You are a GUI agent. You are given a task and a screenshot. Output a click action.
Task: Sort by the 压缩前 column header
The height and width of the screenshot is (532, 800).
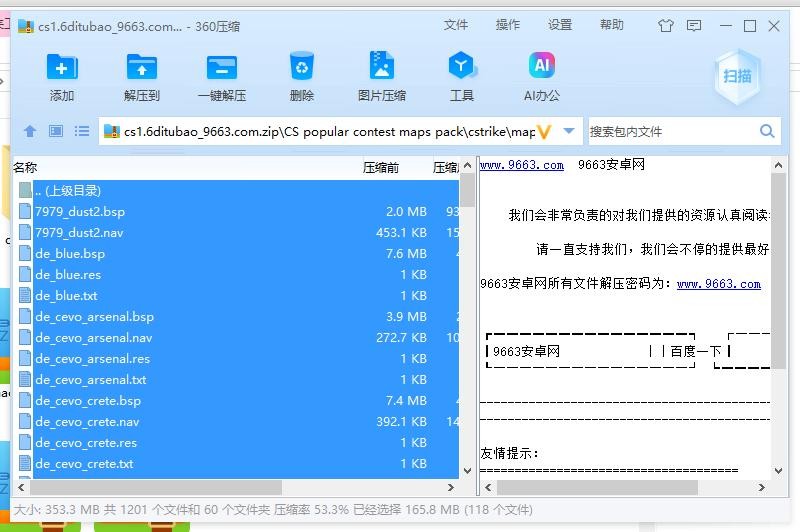(x=381, y=167)
